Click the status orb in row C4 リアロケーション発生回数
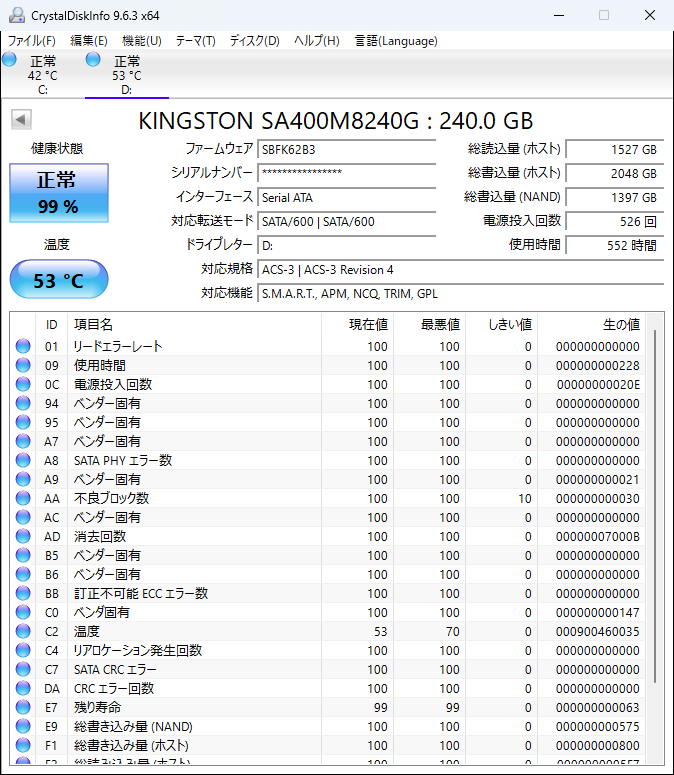Screen dimensions: 674x775 click(x=23, y=650)
